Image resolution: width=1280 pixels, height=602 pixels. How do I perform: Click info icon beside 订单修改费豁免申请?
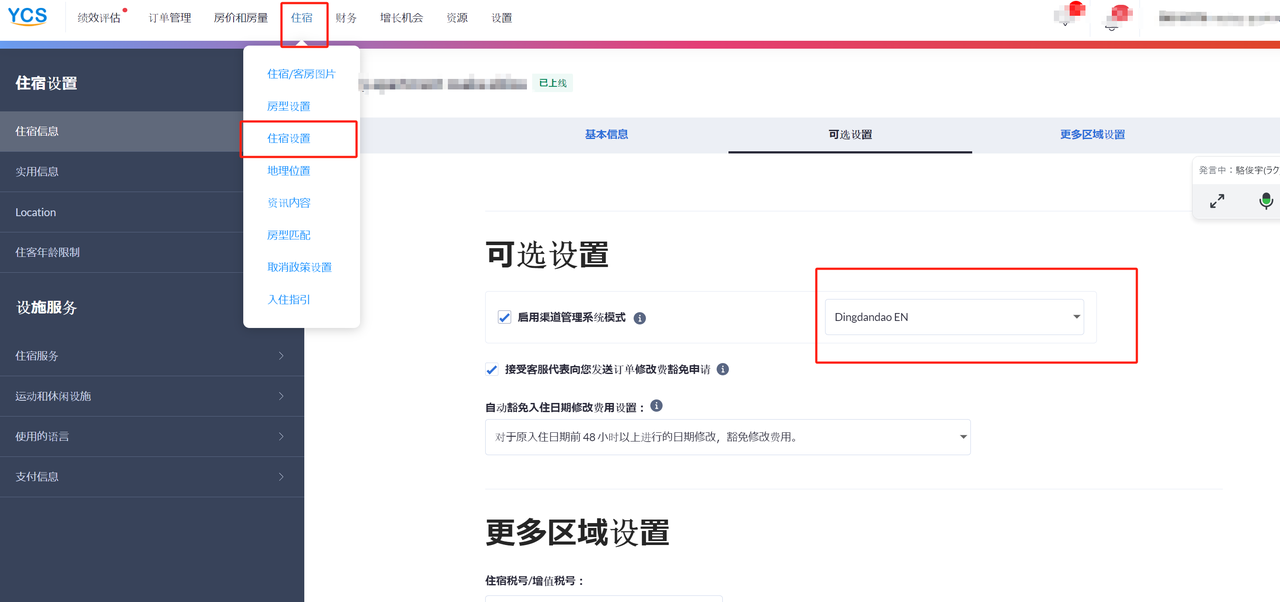[723, 369]
